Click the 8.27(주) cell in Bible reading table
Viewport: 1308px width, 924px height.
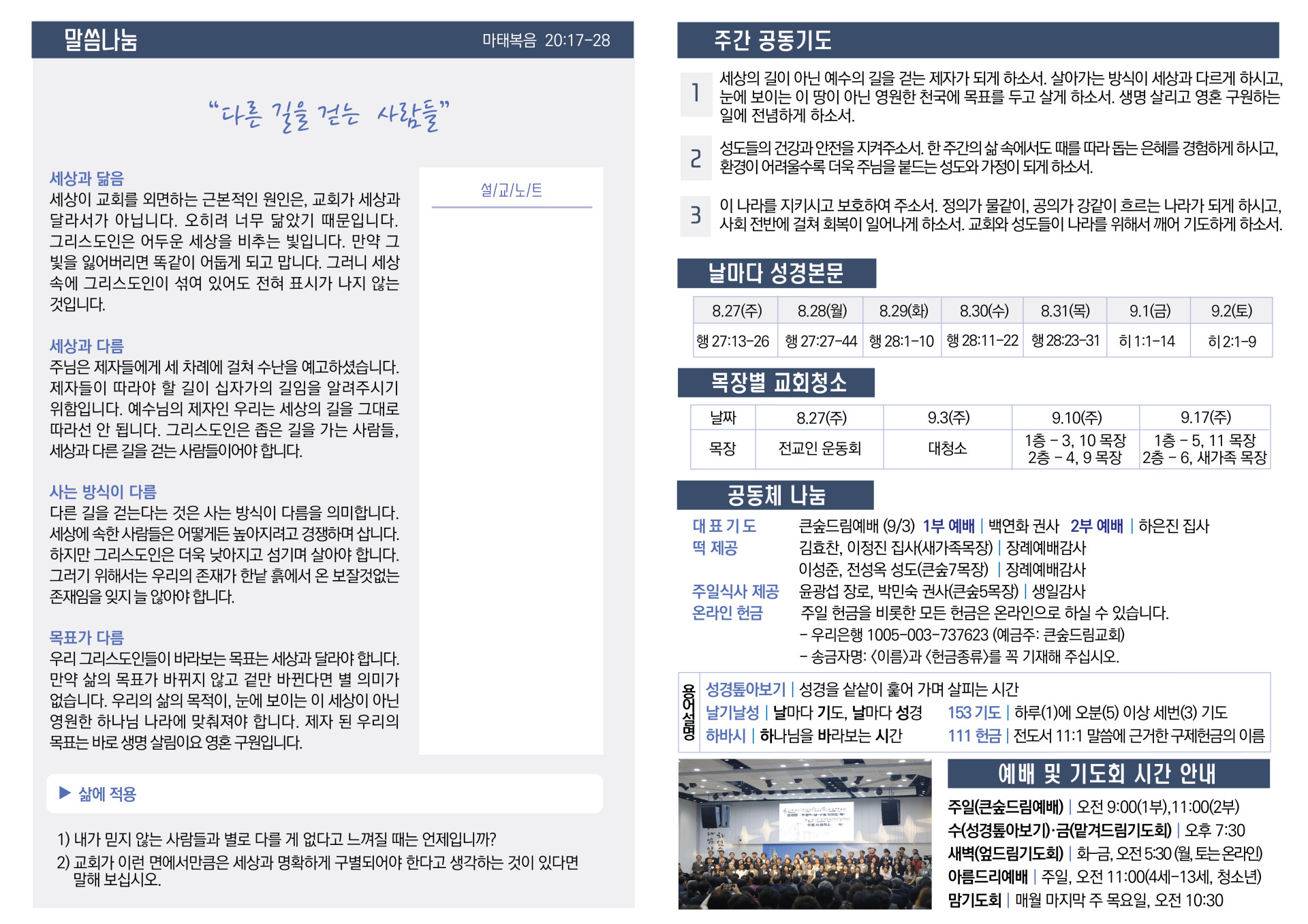[736, 311]
